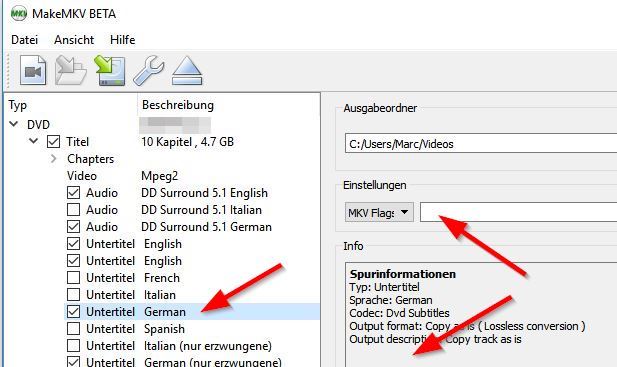Click the MKV Flags value text field

coord(519,212)
